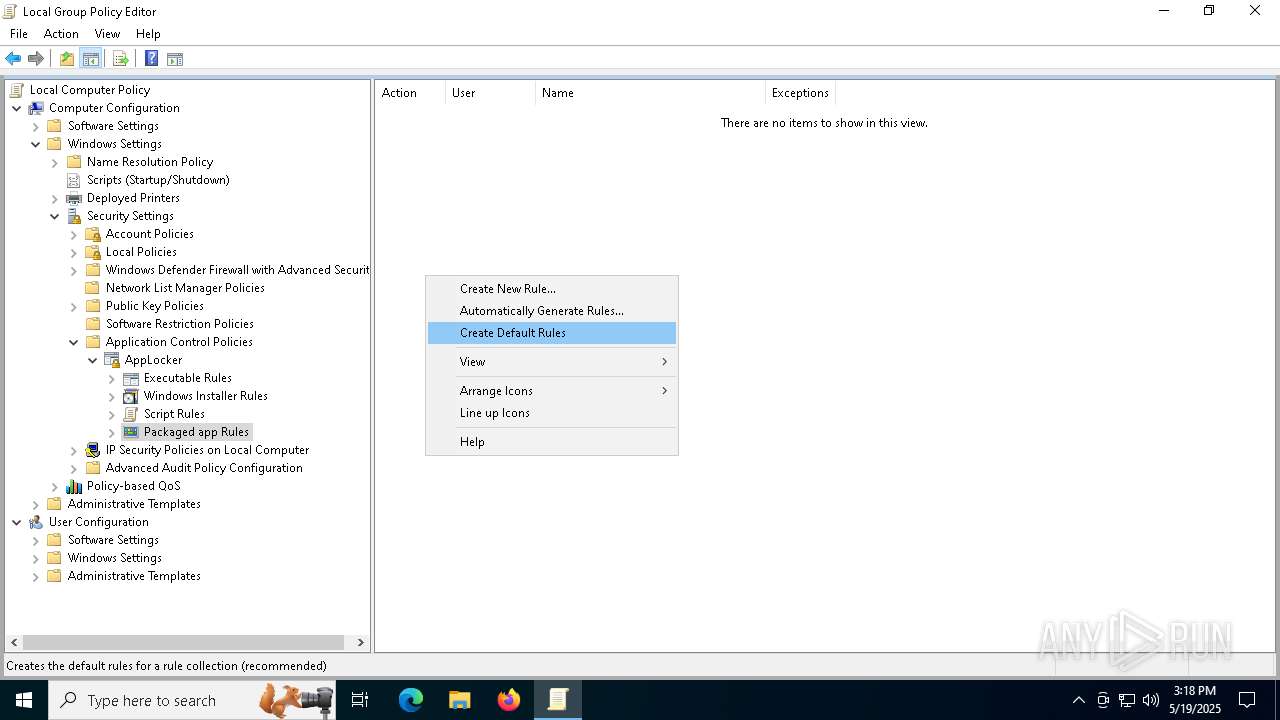Collapse the Application Control Policies node
1280x720 pixels.
pos(73,342)
